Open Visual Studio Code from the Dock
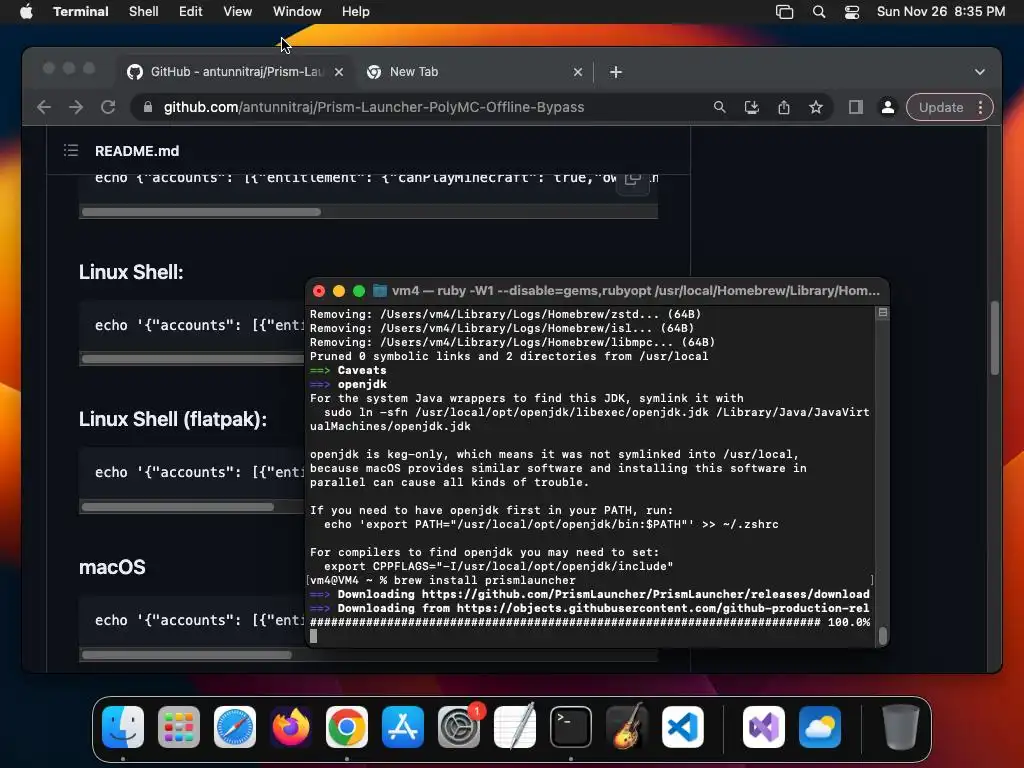The height and width of the screenshot is (768, 1024). pyautogui.click(x=683, y=727)
